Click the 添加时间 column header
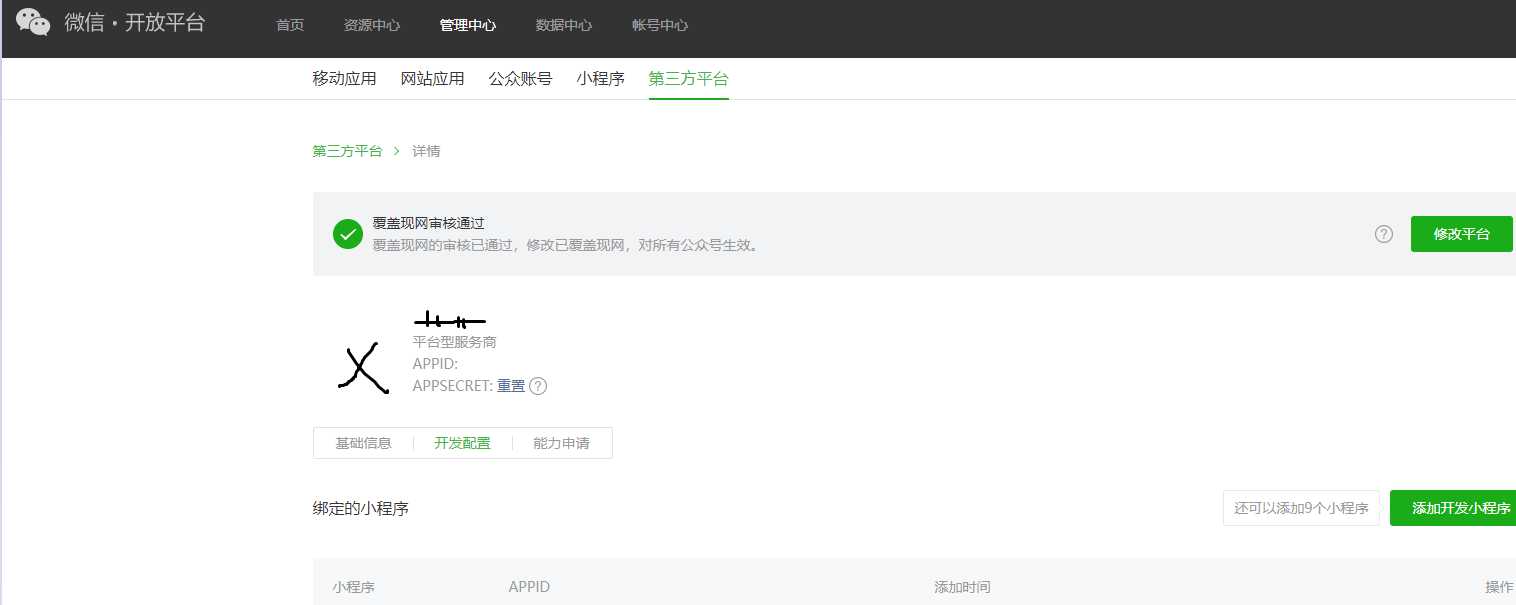 click(x=962, y=587)
